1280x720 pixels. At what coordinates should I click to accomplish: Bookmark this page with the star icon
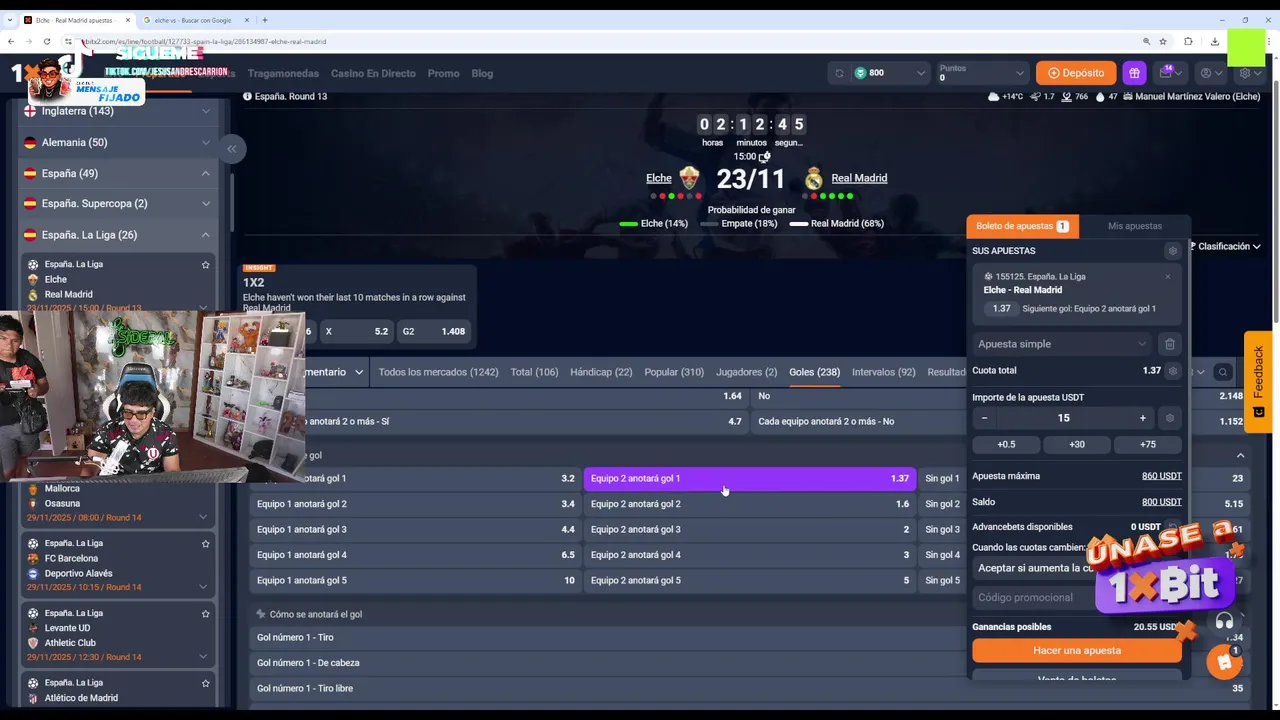coord(1163,41)
